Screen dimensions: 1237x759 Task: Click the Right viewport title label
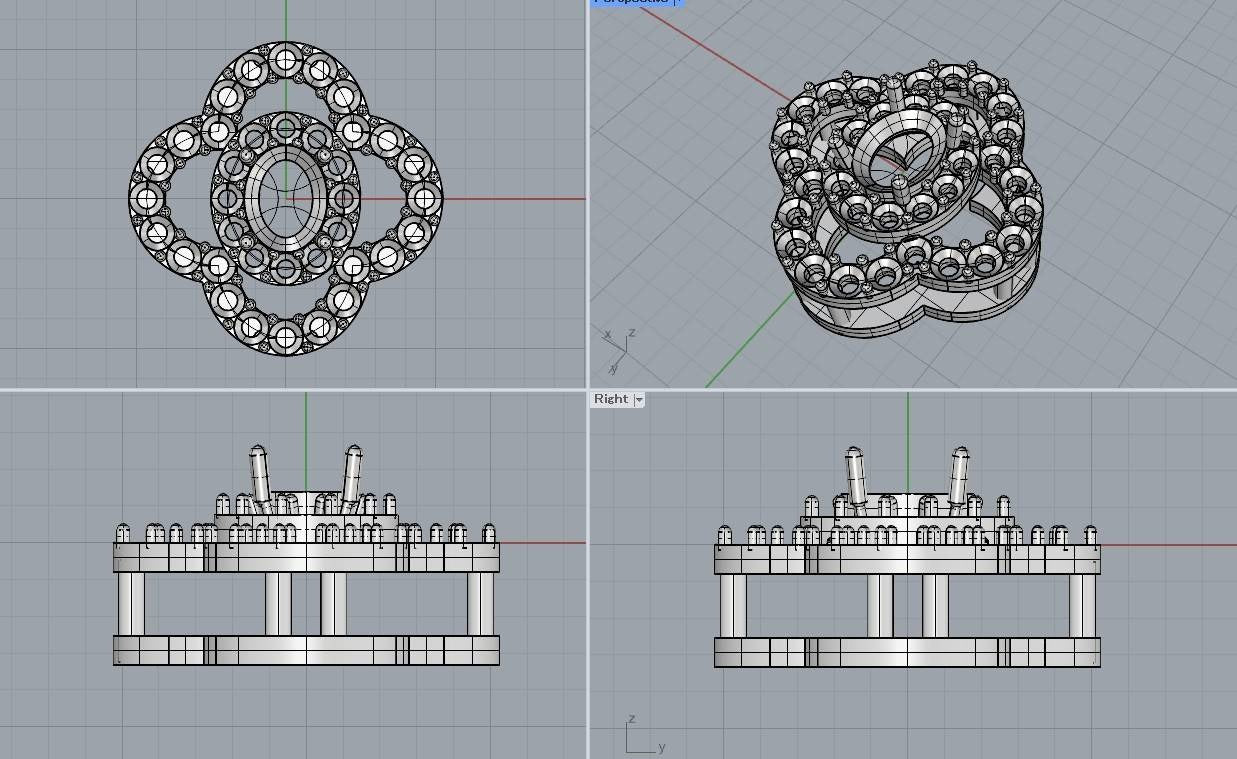point(611,399)
